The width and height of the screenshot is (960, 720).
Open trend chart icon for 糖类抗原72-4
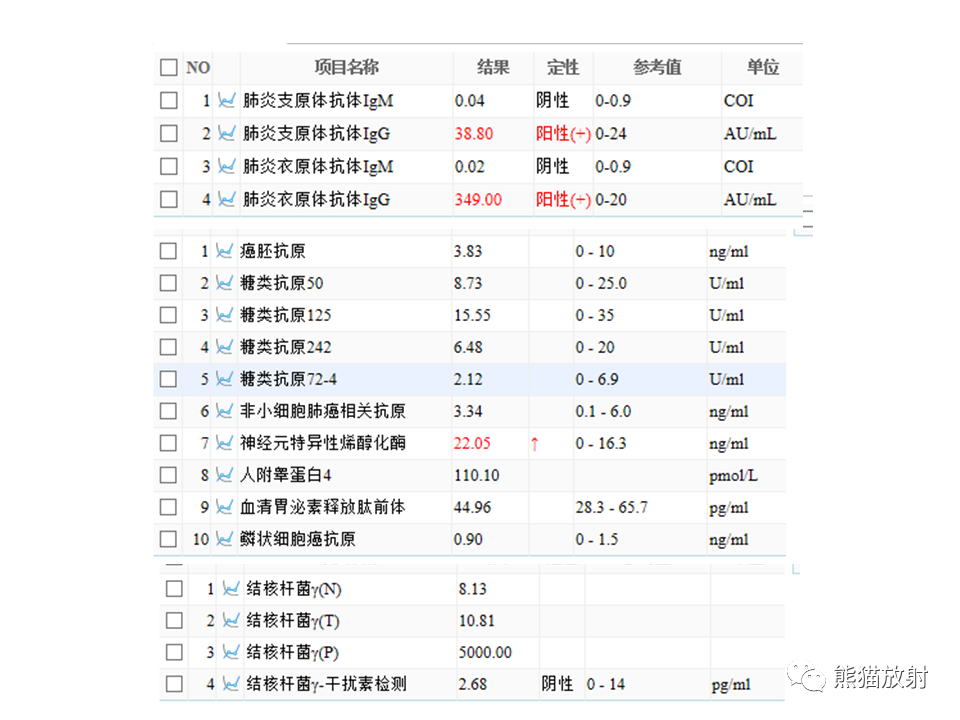225,379
